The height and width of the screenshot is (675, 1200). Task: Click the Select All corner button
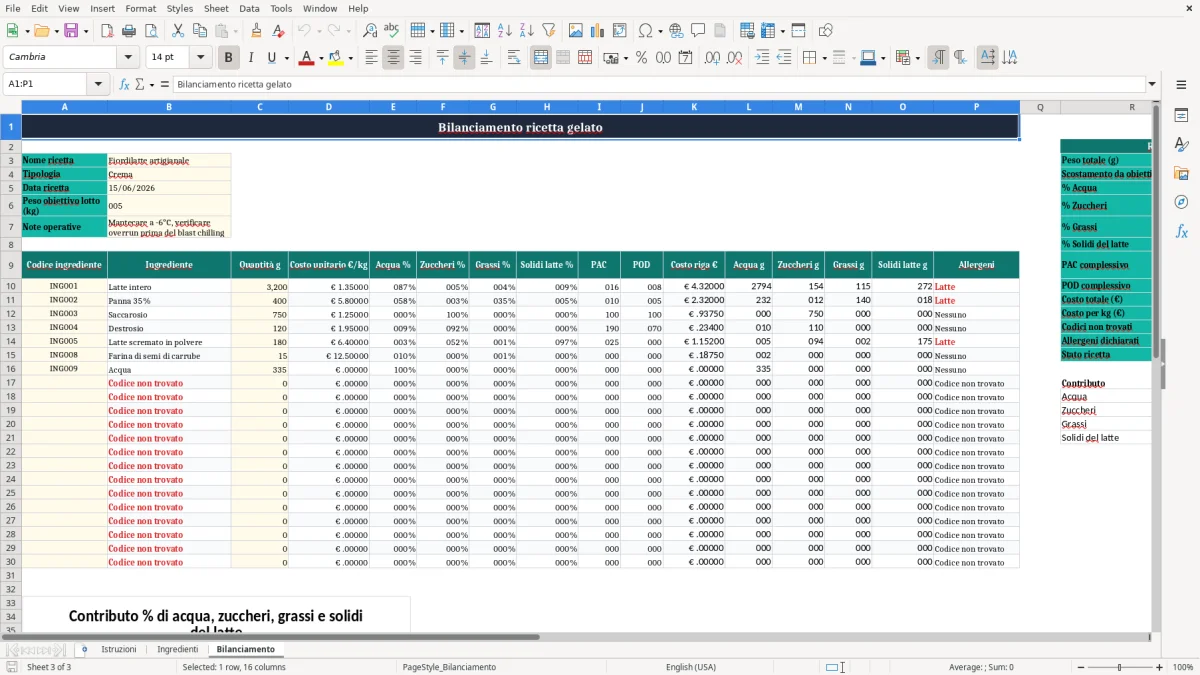11,107
